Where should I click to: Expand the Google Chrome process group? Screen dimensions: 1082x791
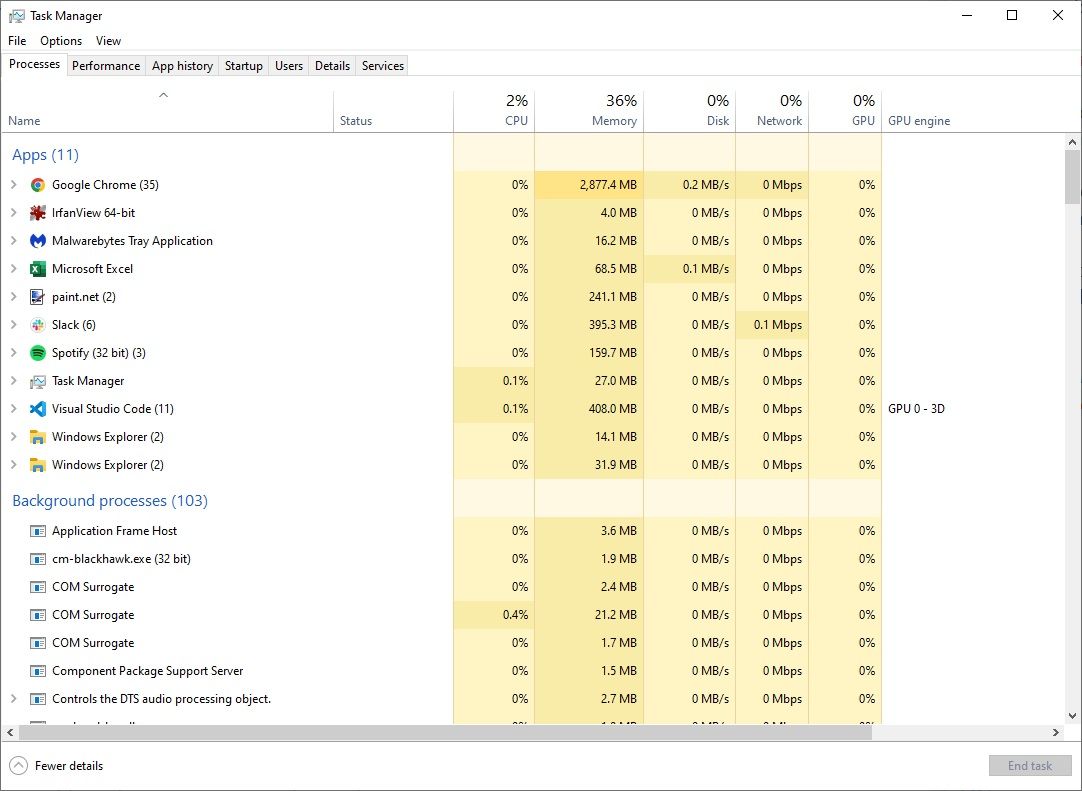pyautogui.click(x=13, y=185)
